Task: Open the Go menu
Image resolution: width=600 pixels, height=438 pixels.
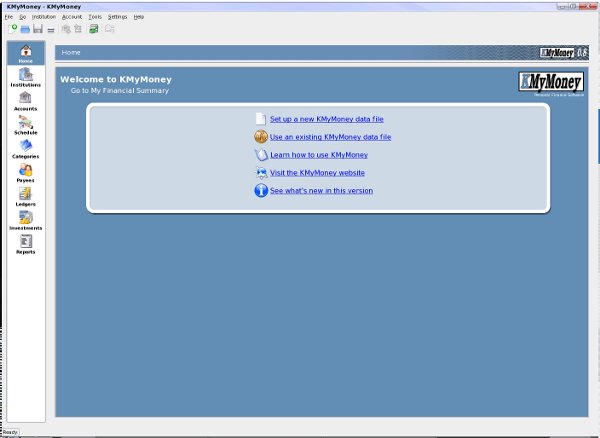Action: point(23,17)
